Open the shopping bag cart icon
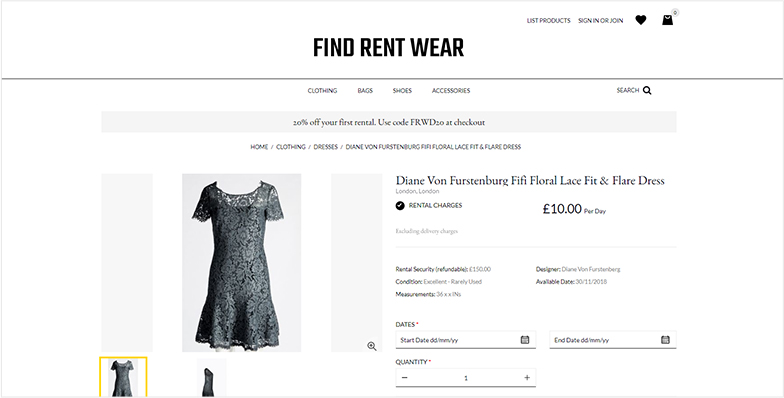The width and height of the screenshot is (784, 398). pos(668,20)
